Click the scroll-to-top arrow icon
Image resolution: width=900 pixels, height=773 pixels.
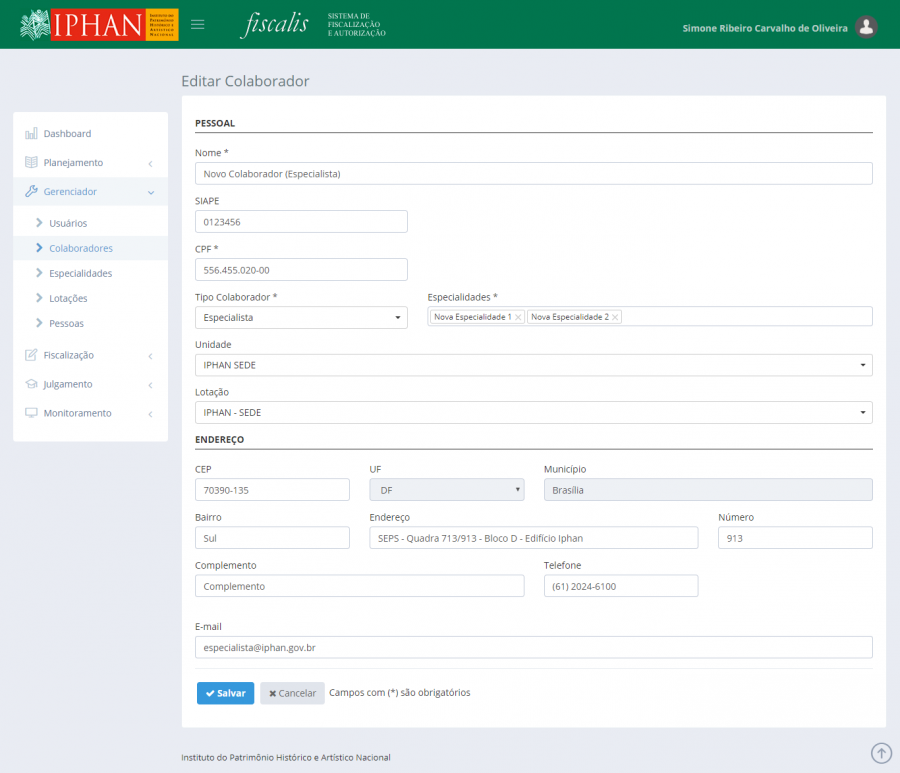pyautogui.click(x=880, y=752)
